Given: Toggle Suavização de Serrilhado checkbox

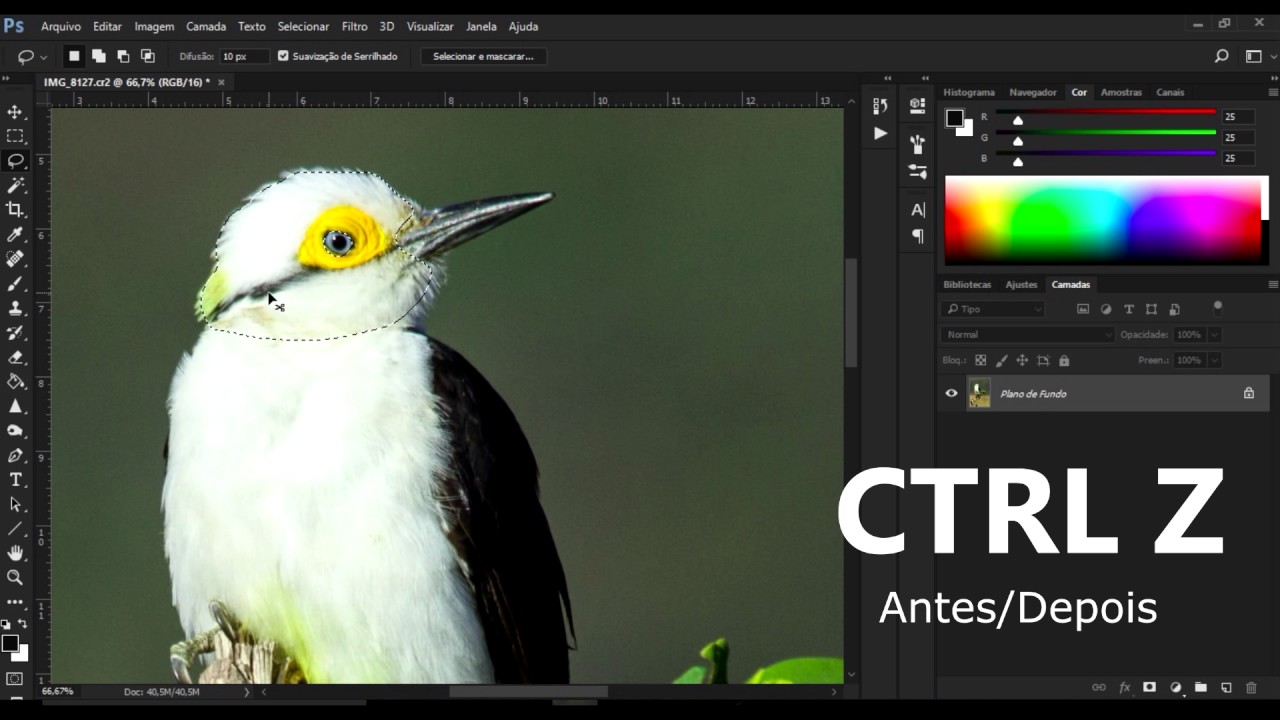Looking at the screenshot, I should tap(283, 56).
